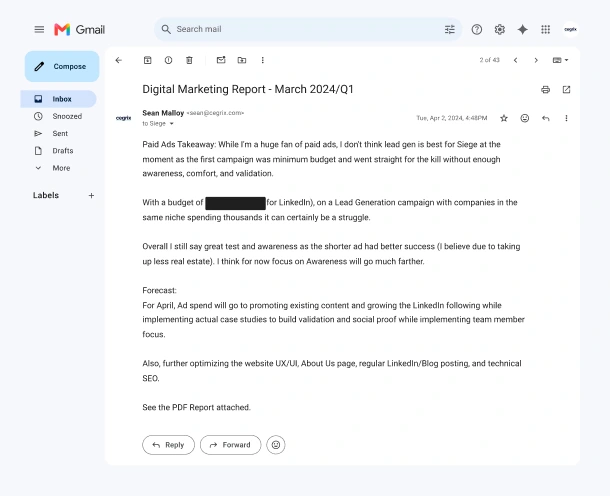Compose a new email
The height and width of the screenshot is (496, 610).
(x=62, y=67)
